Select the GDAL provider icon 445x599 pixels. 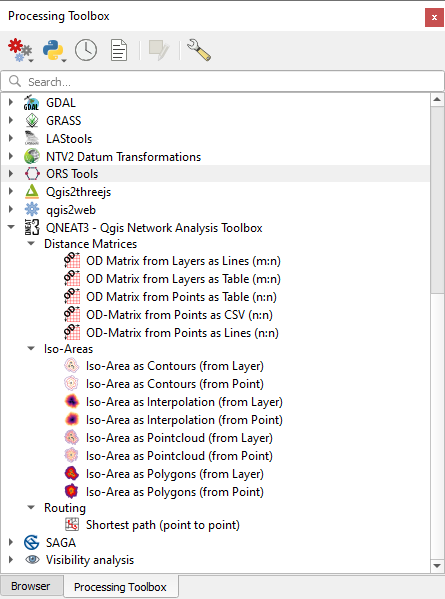click(x=32, y=103)
